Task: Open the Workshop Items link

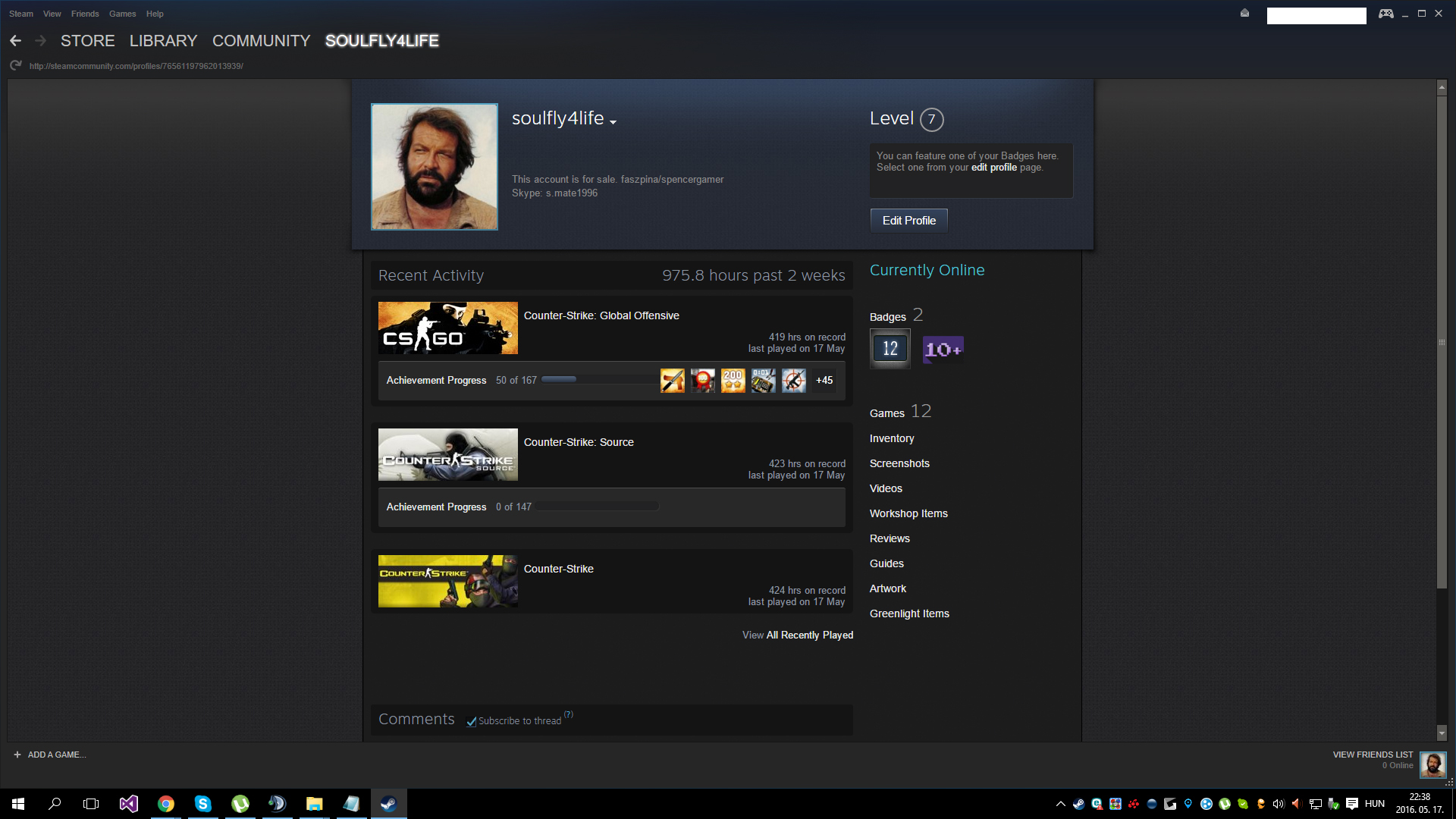Action: pyautogui.click(x=908, y=513)
